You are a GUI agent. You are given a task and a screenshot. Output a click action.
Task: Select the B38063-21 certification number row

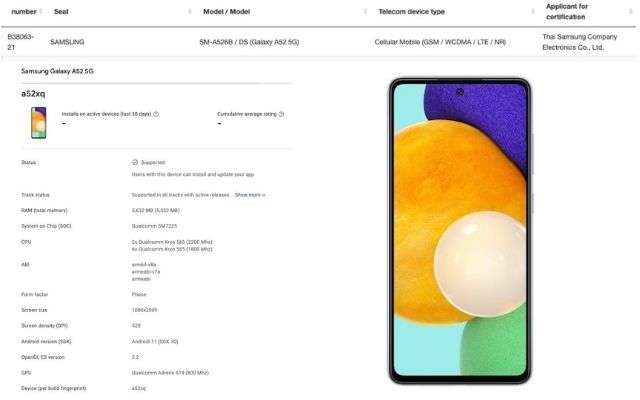pos(20,42)
